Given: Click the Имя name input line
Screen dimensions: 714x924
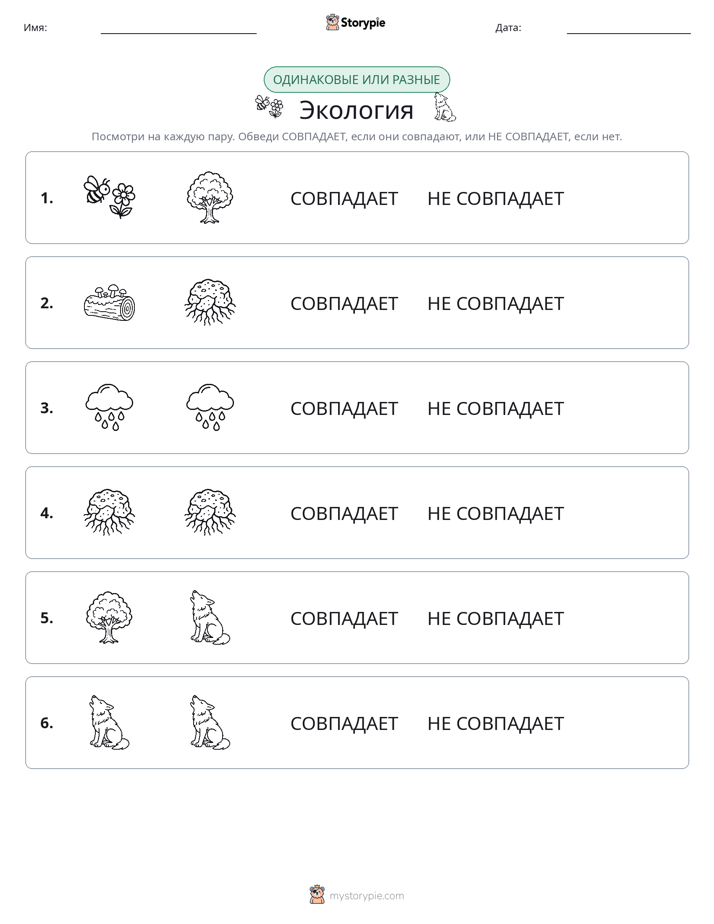Looking at the screenshot, I should coord(178,28).
